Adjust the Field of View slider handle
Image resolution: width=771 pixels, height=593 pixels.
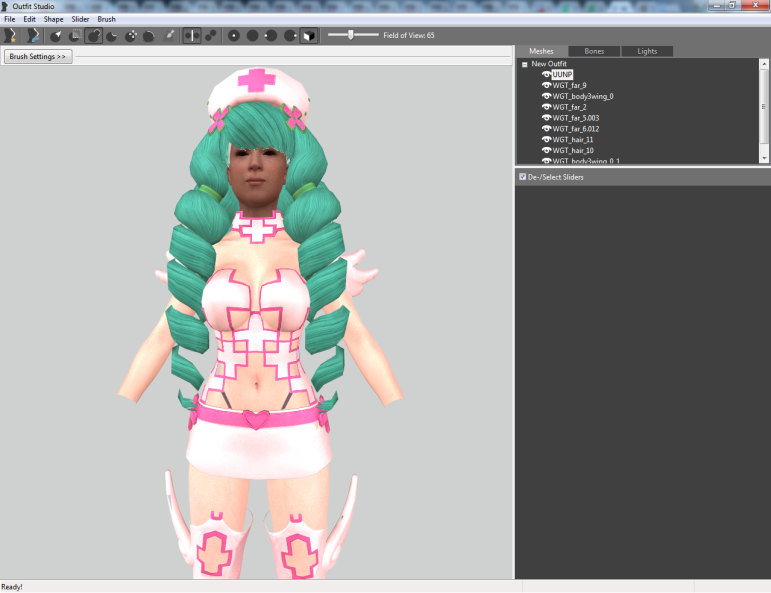(x=351, y=35)
